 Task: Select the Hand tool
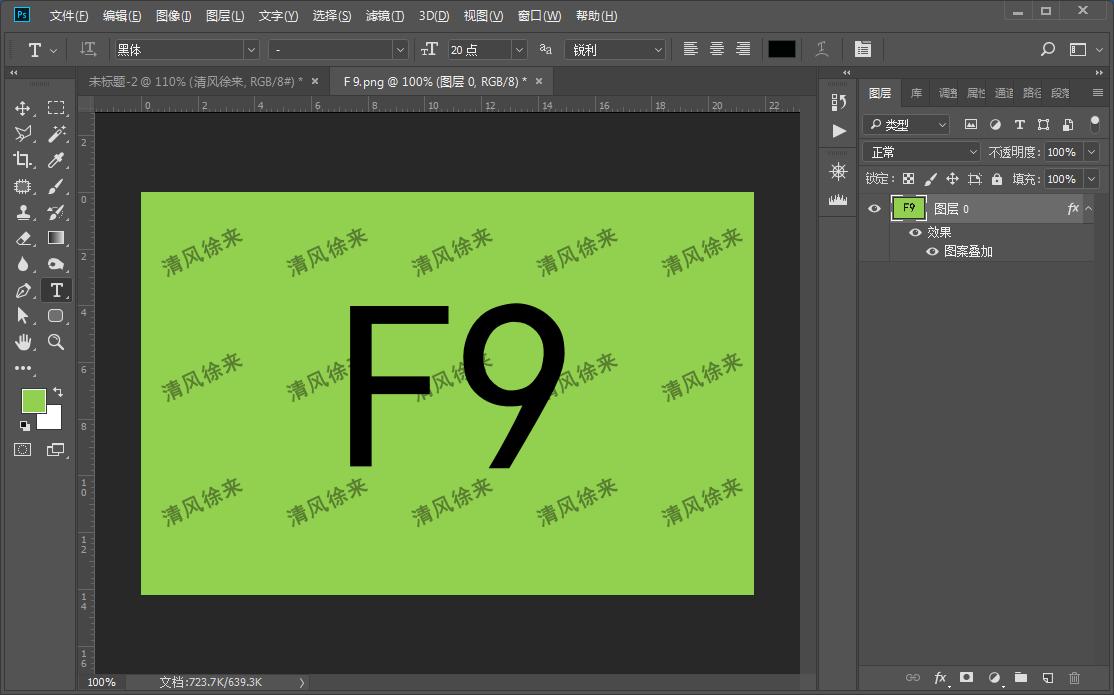pyautogui.click(x=22, y=342)
